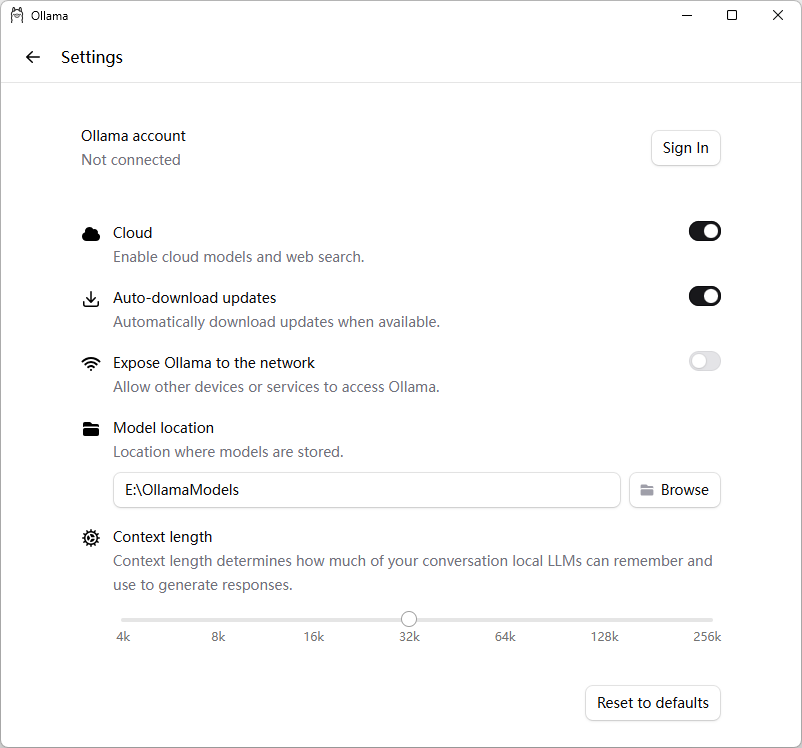The width and height of the screenshot is (802, 748).
Task: Click the Cloud label text
Action: pos(132,233)
